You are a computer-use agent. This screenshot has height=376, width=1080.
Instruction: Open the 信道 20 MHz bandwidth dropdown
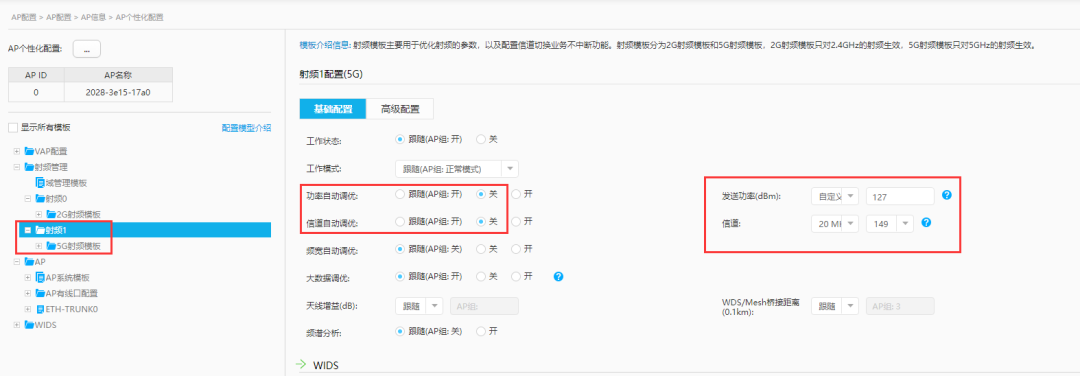(x=835, y=223)
